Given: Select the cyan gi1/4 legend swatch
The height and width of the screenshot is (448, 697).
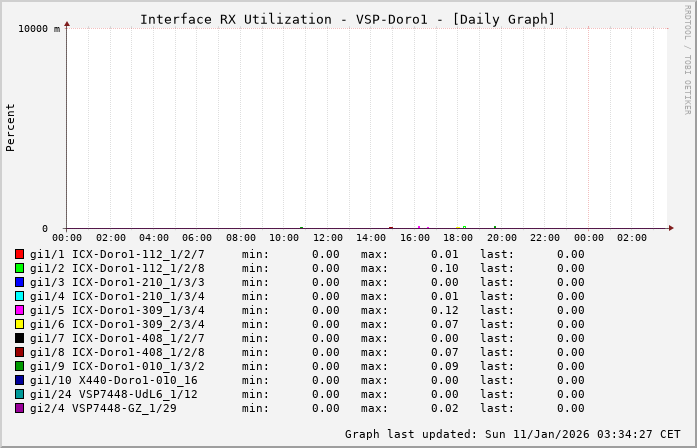Looking at the screenshot, I should 19,296.
